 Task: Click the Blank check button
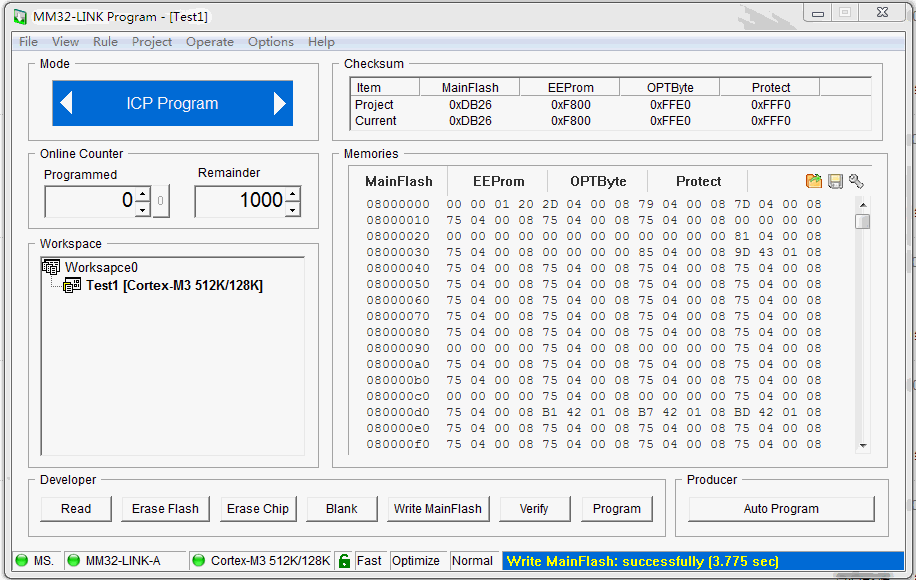pyautogui.click(x=342, y=509)
